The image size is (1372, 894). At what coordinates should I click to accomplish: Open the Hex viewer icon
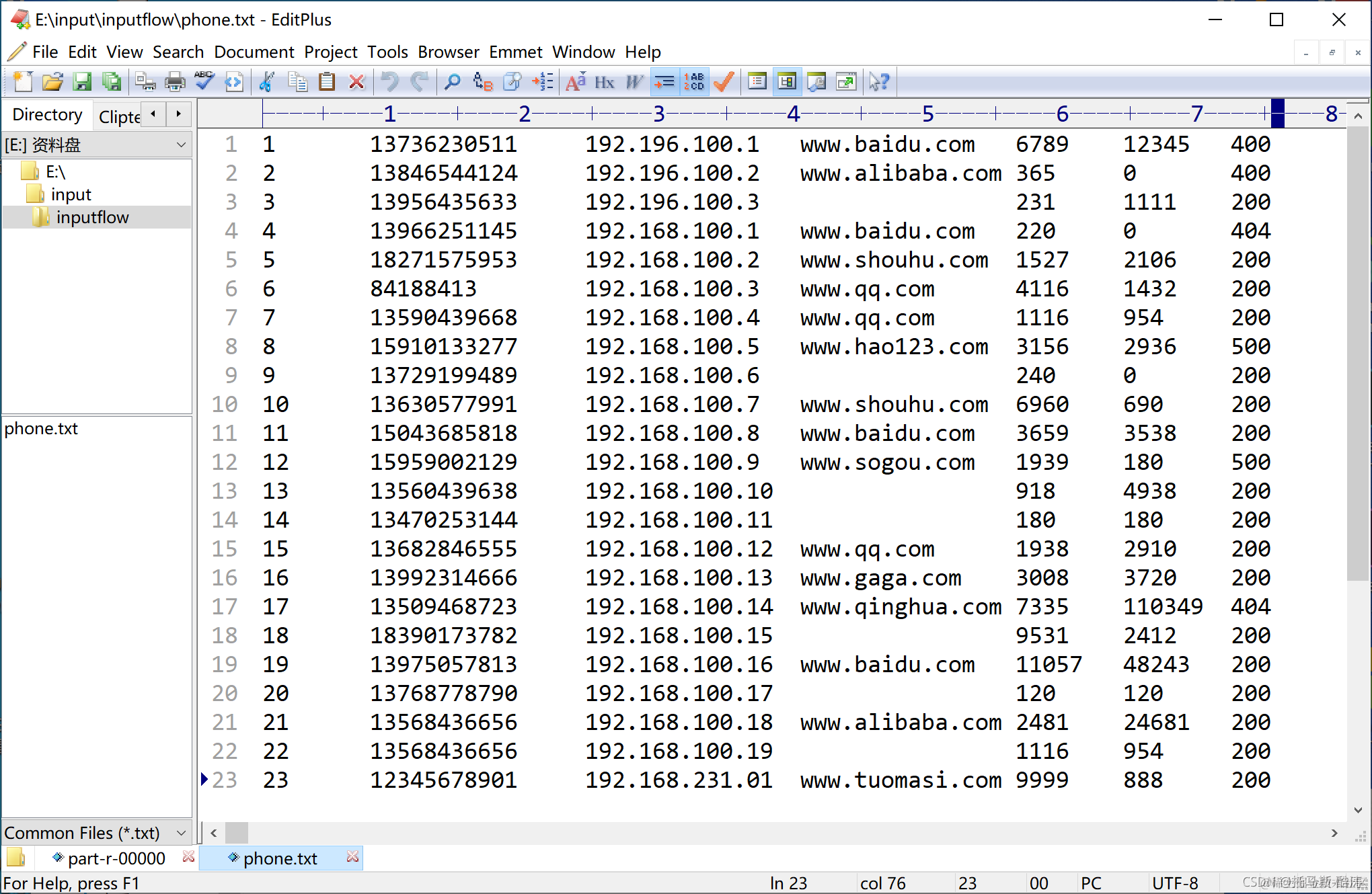[x=604, y=82]
